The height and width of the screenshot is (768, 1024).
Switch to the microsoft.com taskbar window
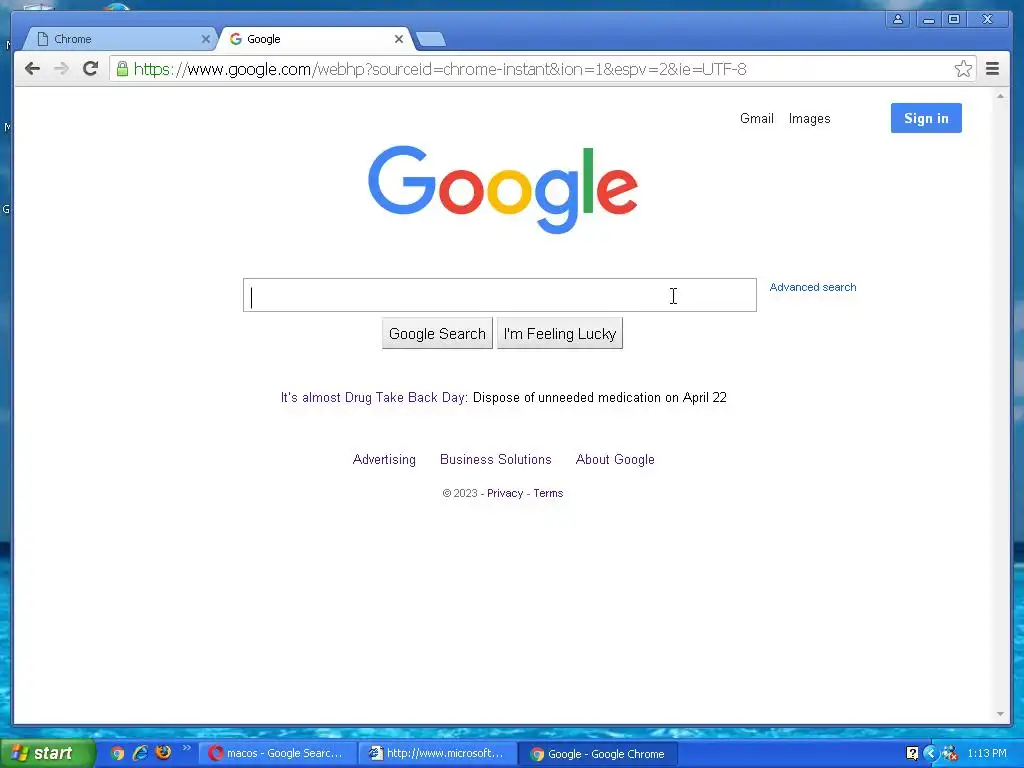437,754
